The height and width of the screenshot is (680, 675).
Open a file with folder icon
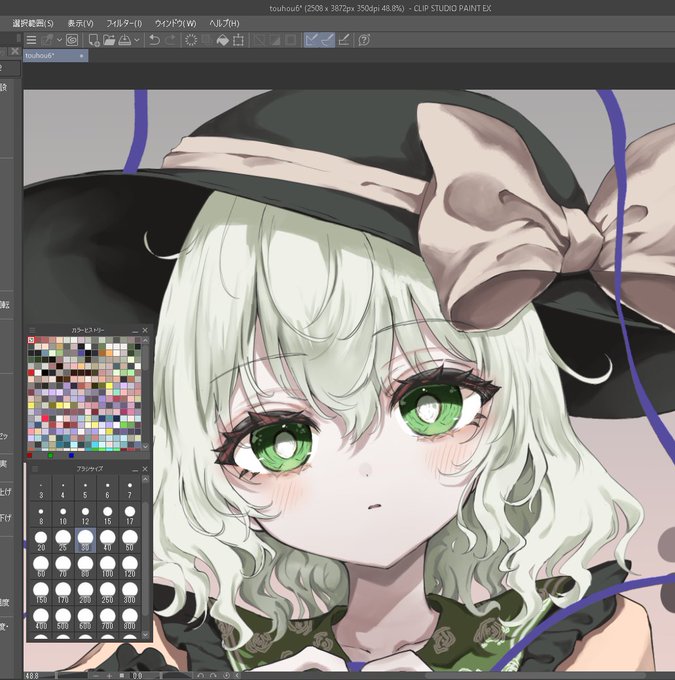point(109,40)
